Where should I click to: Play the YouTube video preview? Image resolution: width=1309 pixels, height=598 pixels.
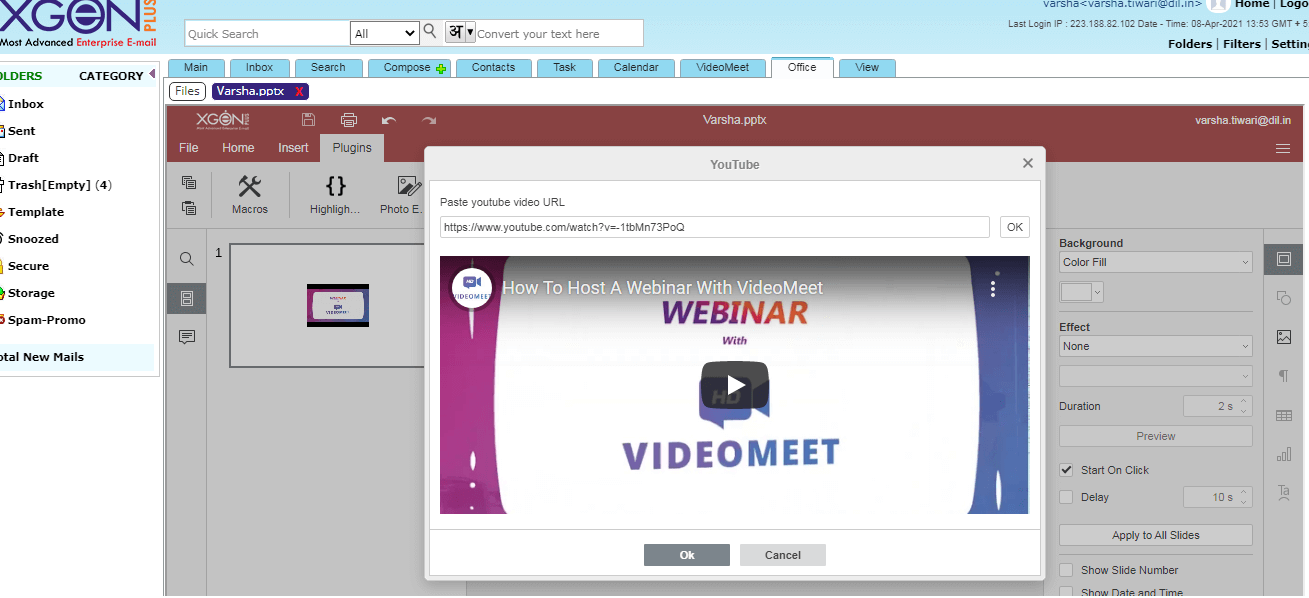(735, 385)
